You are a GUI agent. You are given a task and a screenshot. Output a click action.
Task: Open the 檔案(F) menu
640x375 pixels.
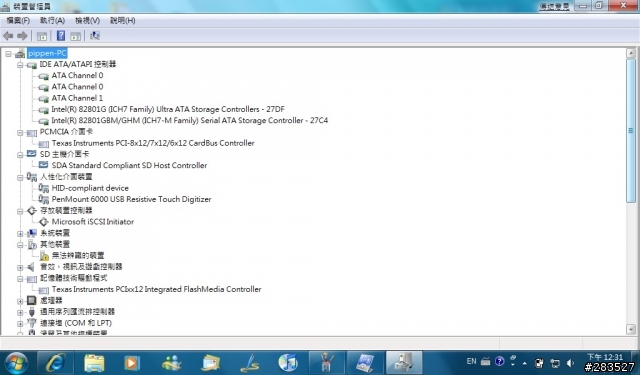[x=18, y=20]
